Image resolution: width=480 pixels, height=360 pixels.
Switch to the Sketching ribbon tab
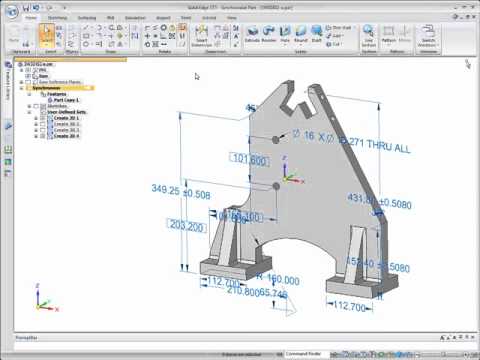[x=58, y=18]
